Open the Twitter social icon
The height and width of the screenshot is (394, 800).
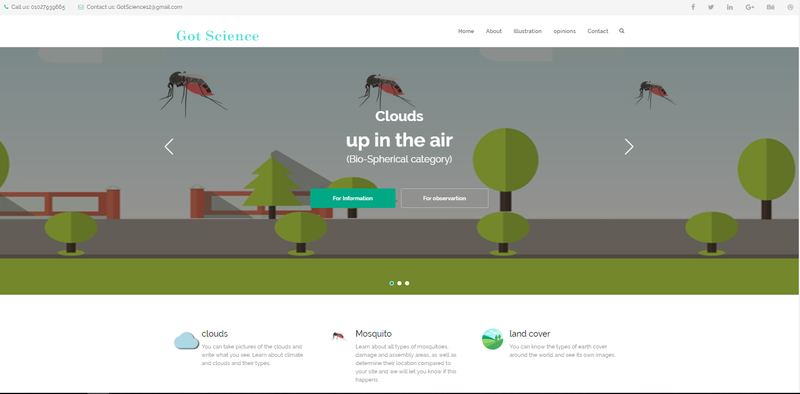[711, 7]
